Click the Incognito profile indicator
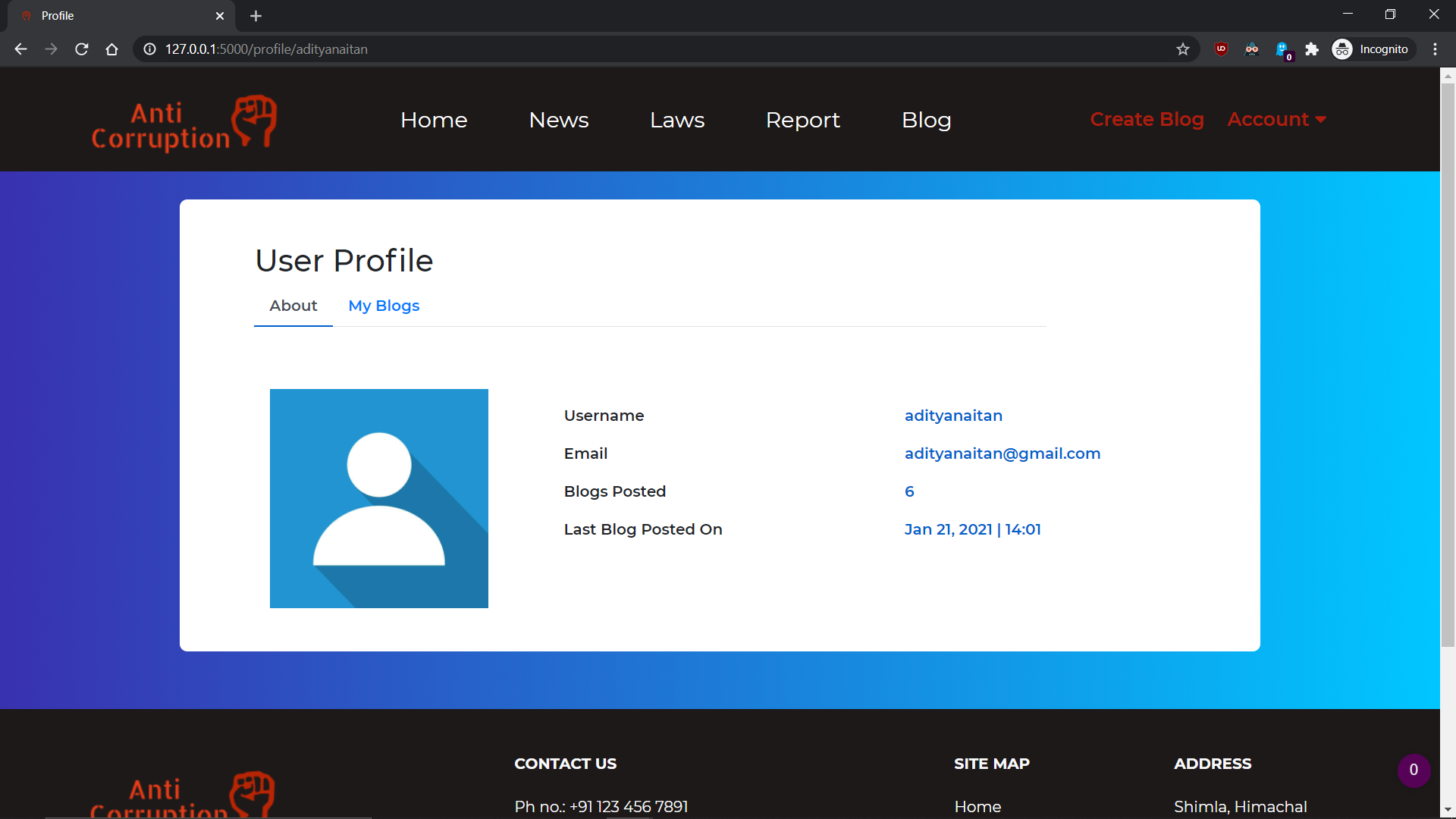The height and width of the screenshot is (819, 1456). tap(1373, 49)
